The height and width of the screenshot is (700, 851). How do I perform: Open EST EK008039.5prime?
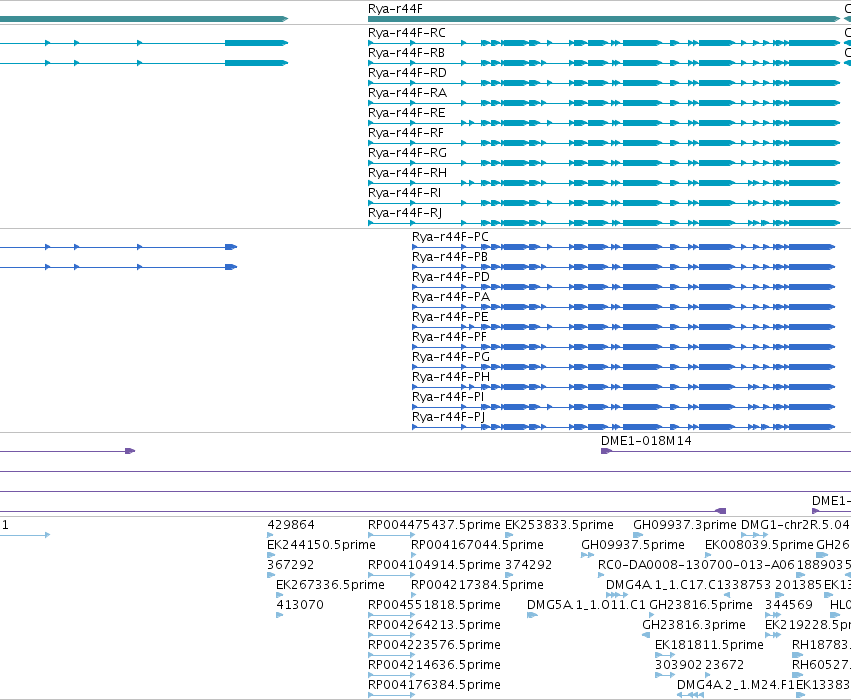(759, 546)
